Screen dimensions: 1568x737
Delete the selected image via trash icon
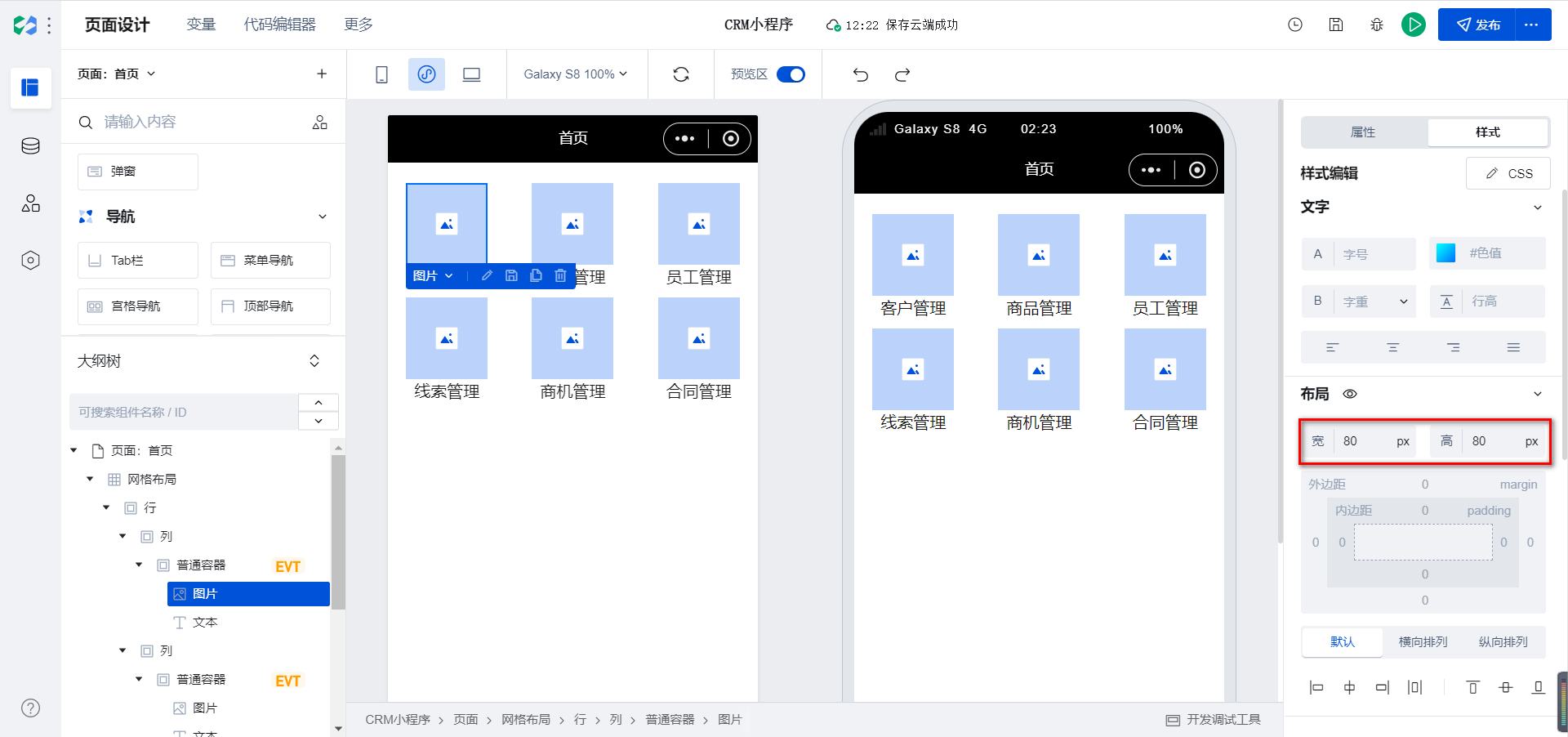click(x=560, y=275)
